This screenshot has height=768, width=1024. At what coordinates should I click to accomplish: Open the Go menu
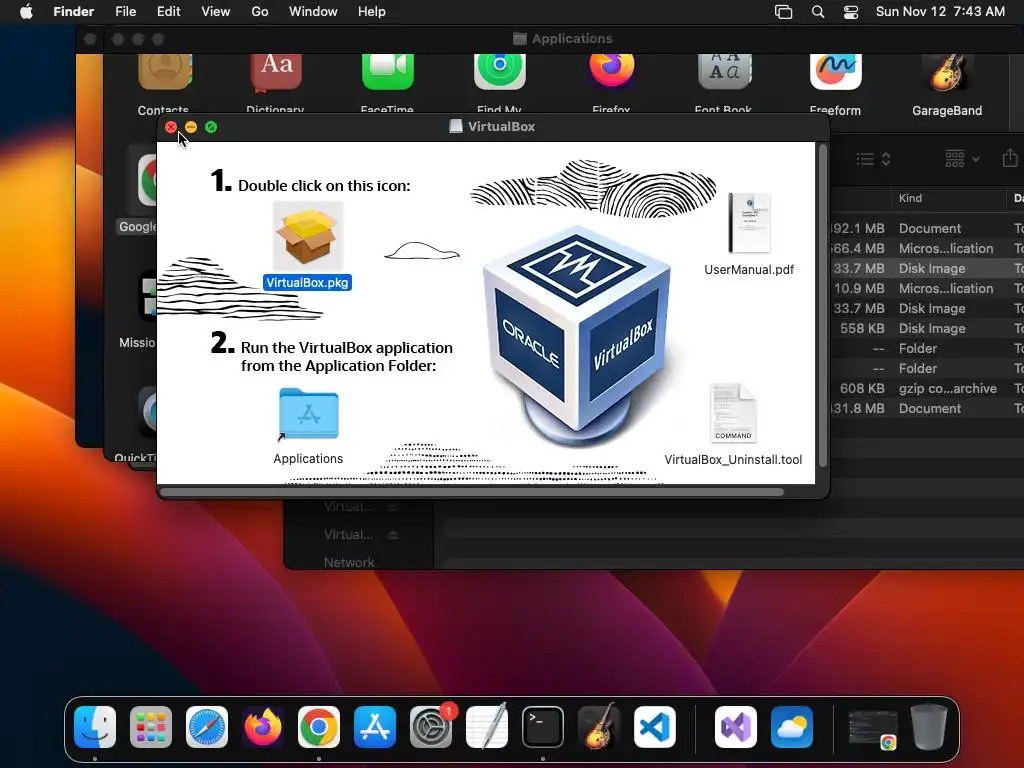click(x=260, y=12)
